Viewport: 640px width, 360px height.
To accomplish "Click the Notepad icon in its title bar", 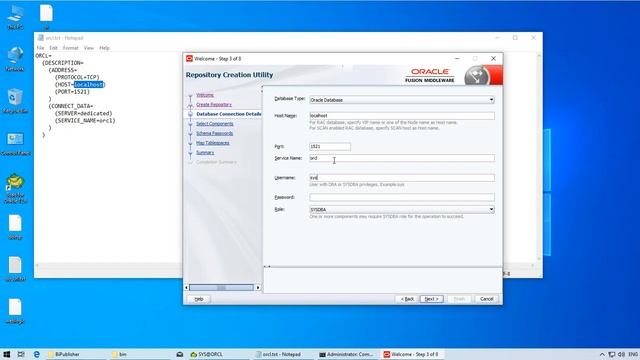I will click(x=40, y=38).
